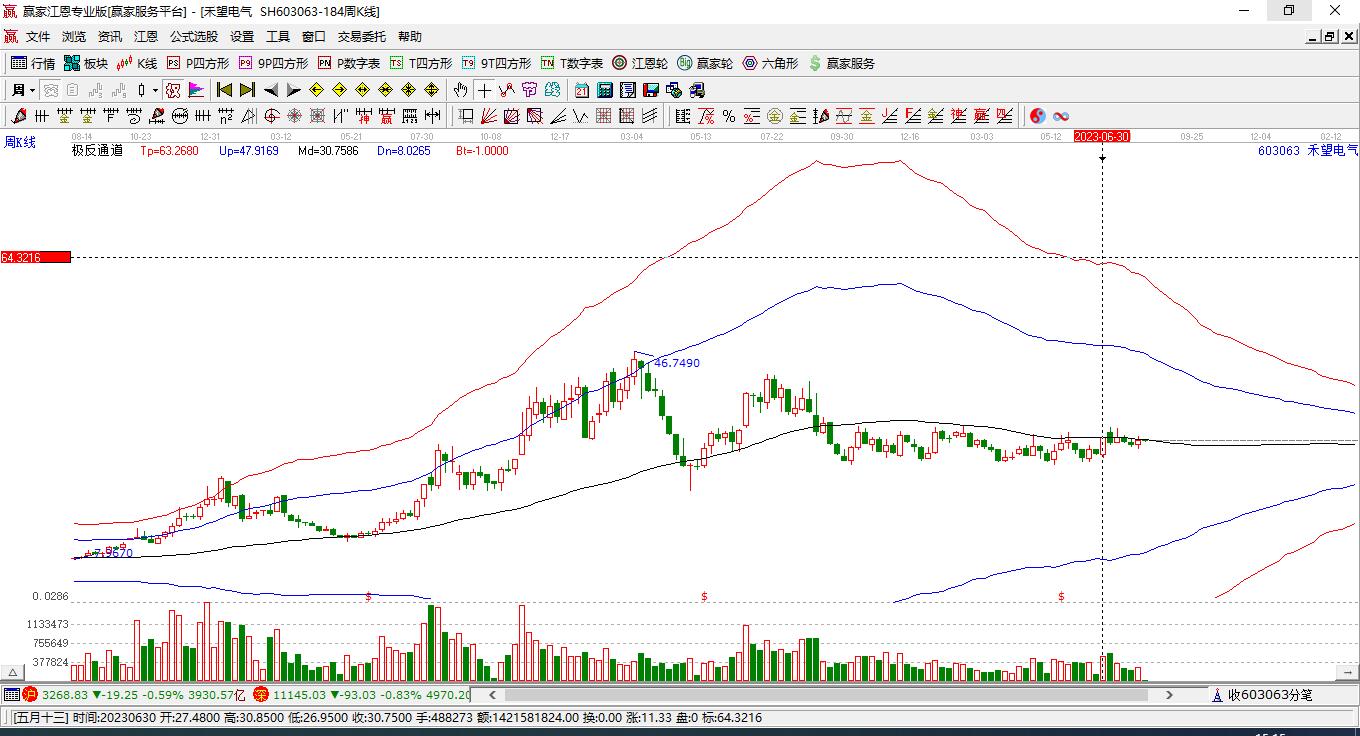Toggle the 极 indicator button
Image resolution: width=1360 pixels, height=736 pixels.
(x=174, y=90)
